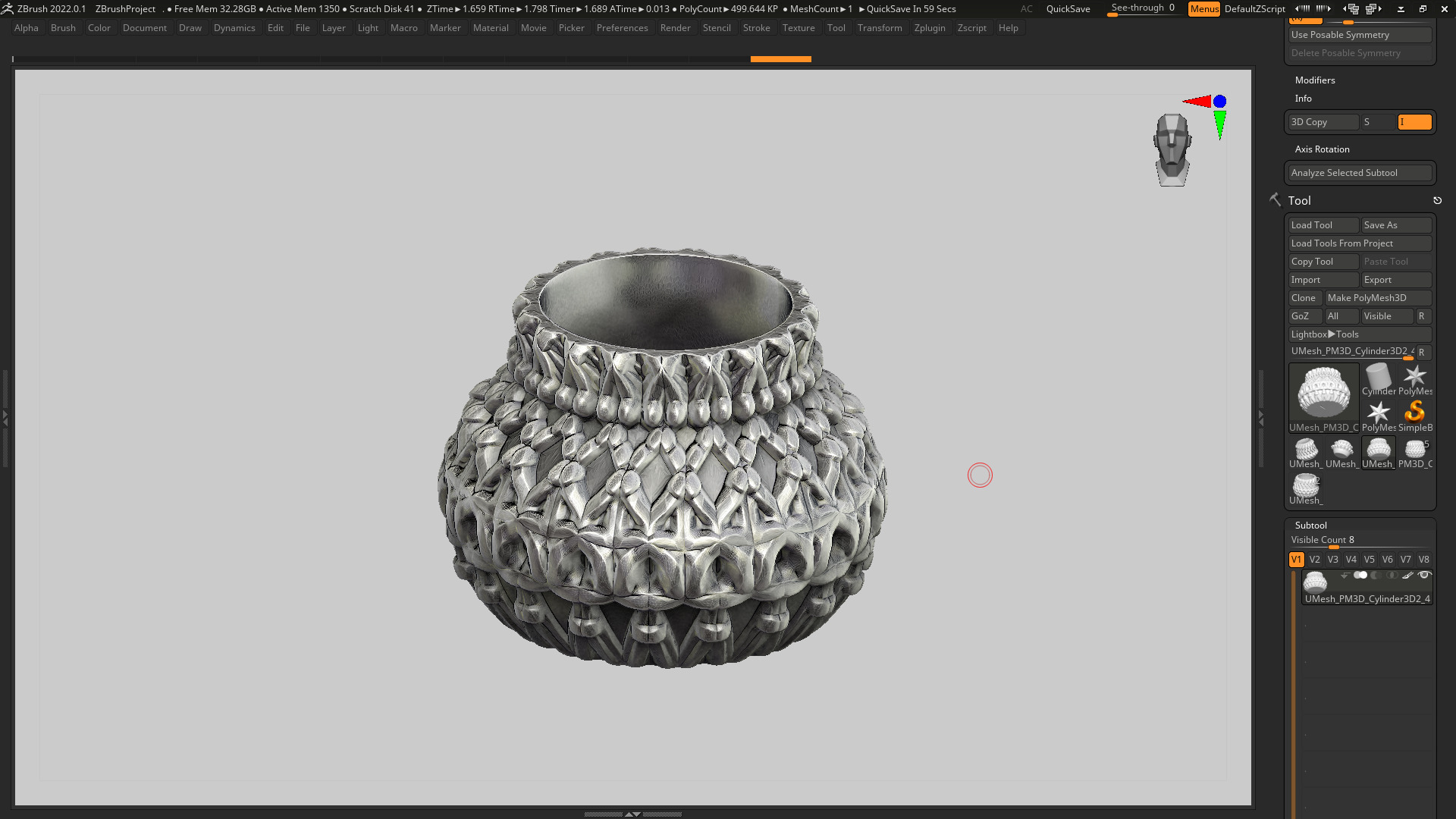Toggle the Menus button

[x=1204, y=8]
